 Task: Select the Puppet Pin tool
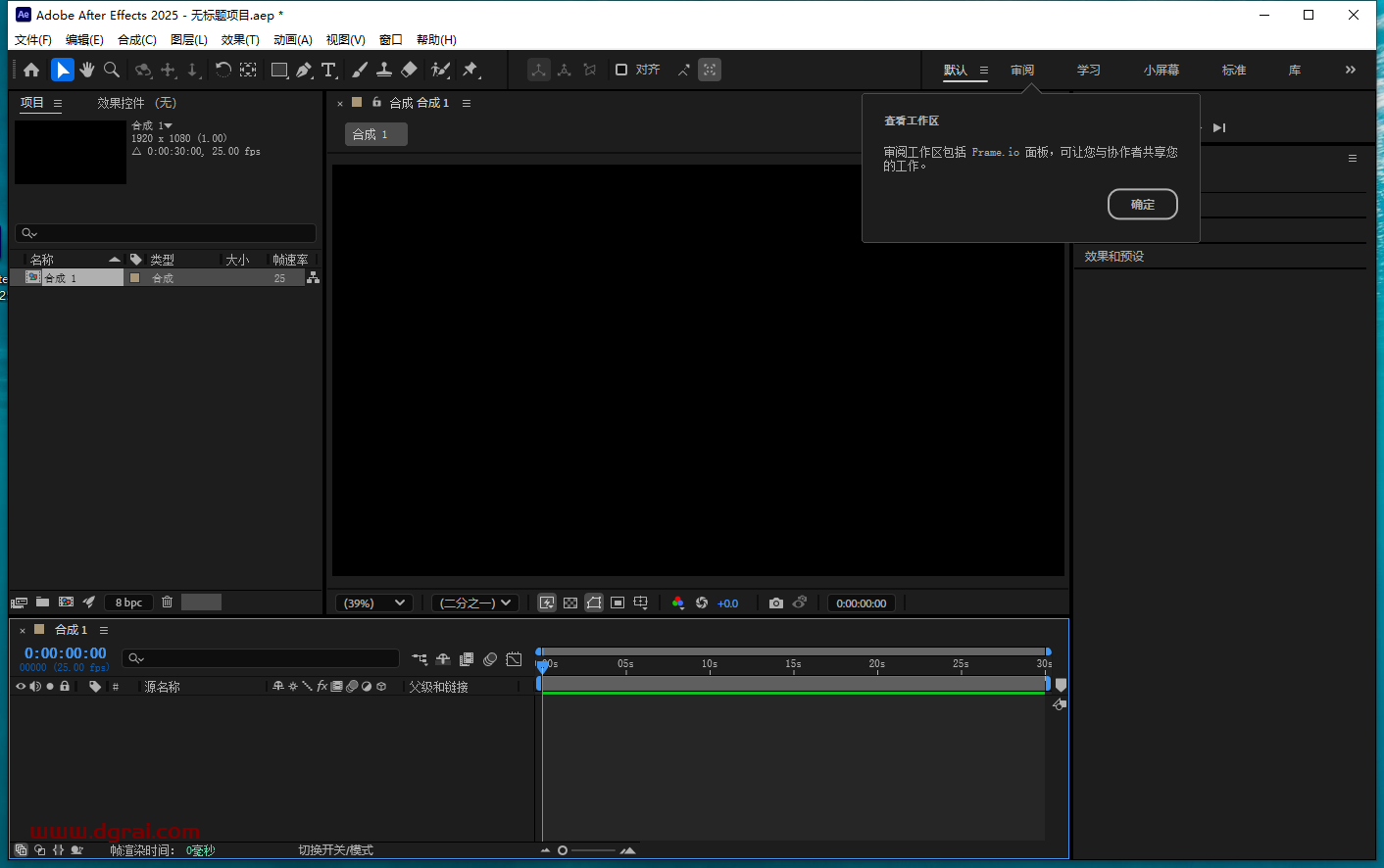pyautogui.click(x=470, y=70)
